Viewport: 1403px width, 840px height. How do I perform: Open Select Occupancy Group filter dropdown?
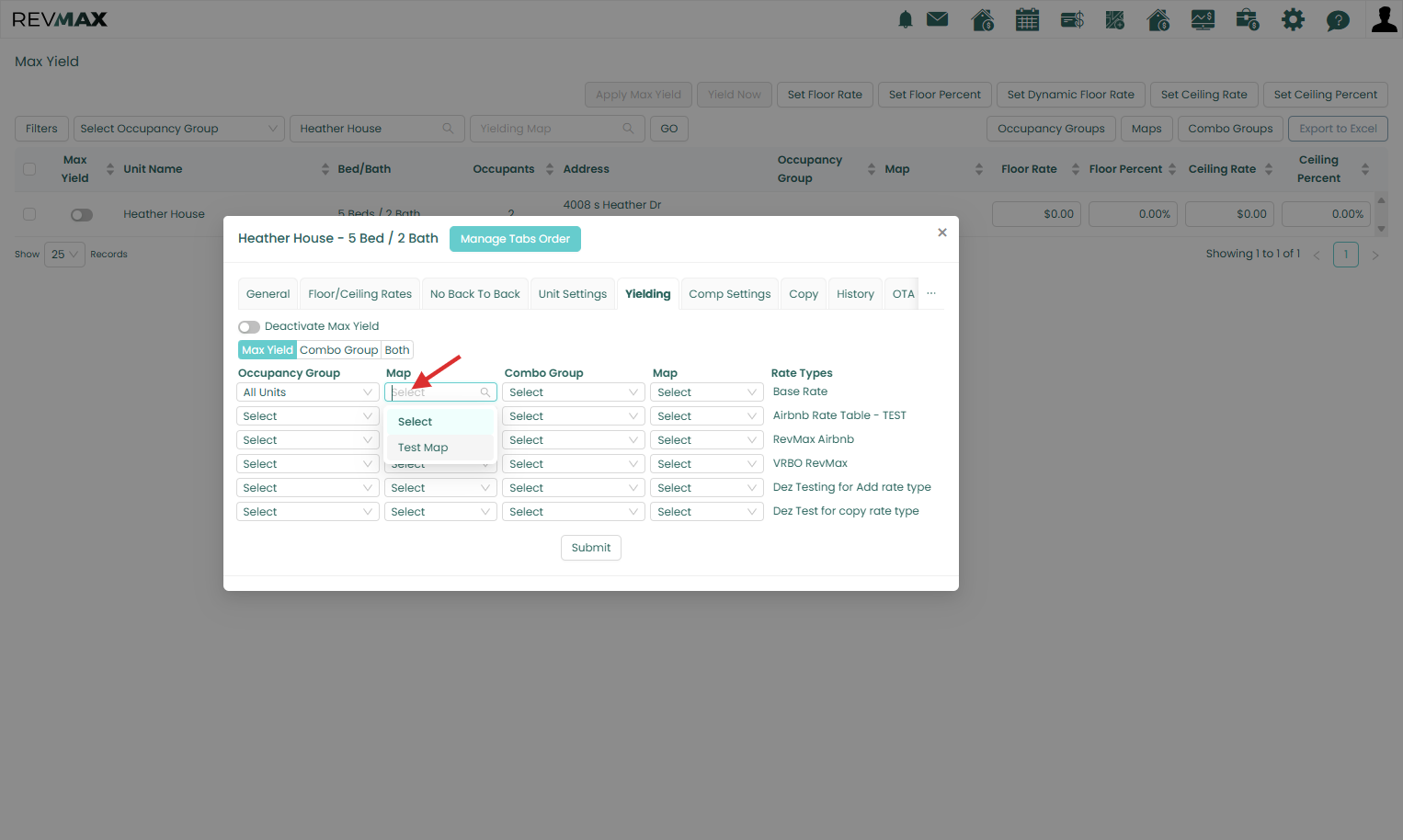pyautogui.click(x=179, y=129)
